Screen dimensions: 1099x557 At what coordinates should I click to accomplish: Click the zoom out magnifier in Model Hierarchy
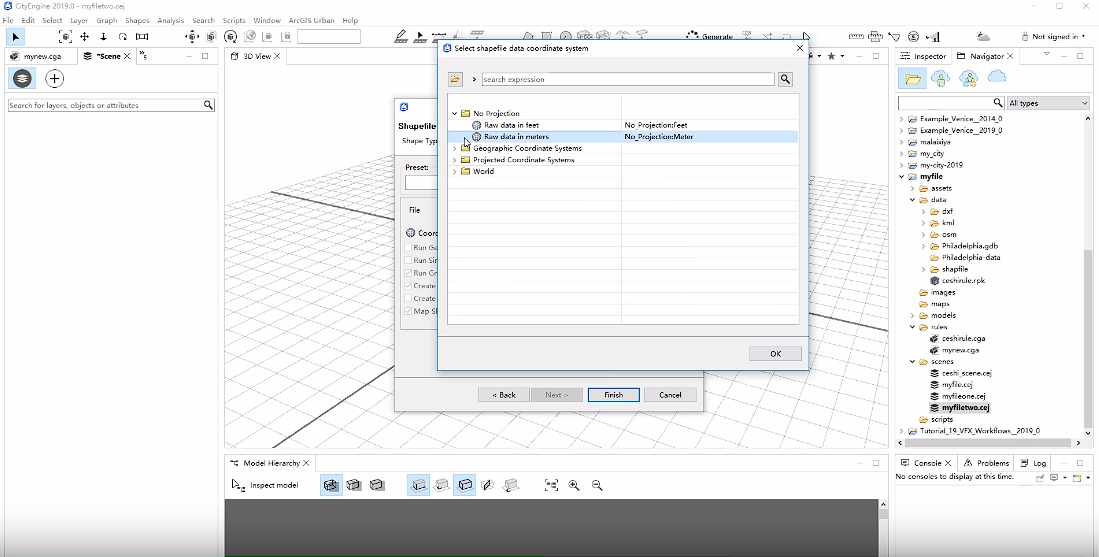597,485
